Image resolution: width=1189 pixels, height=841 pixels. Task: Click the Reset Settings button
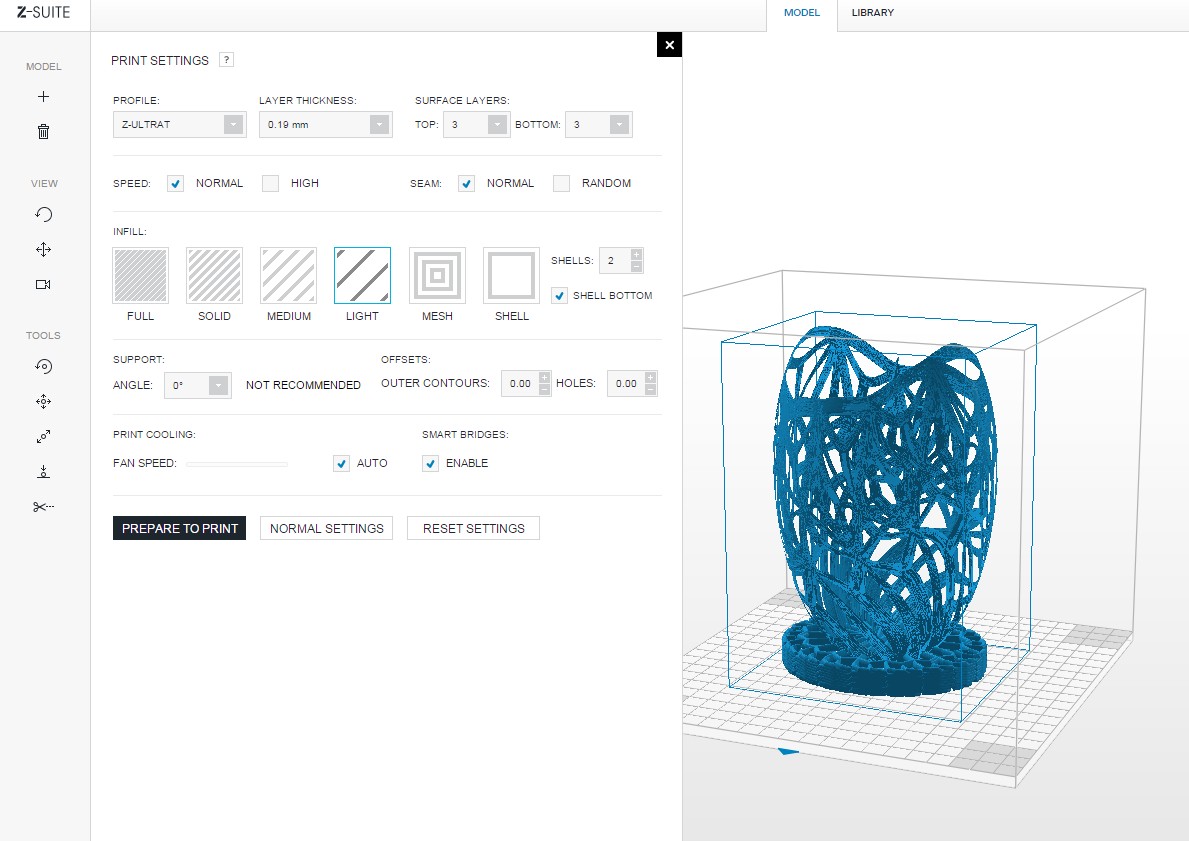473,529
